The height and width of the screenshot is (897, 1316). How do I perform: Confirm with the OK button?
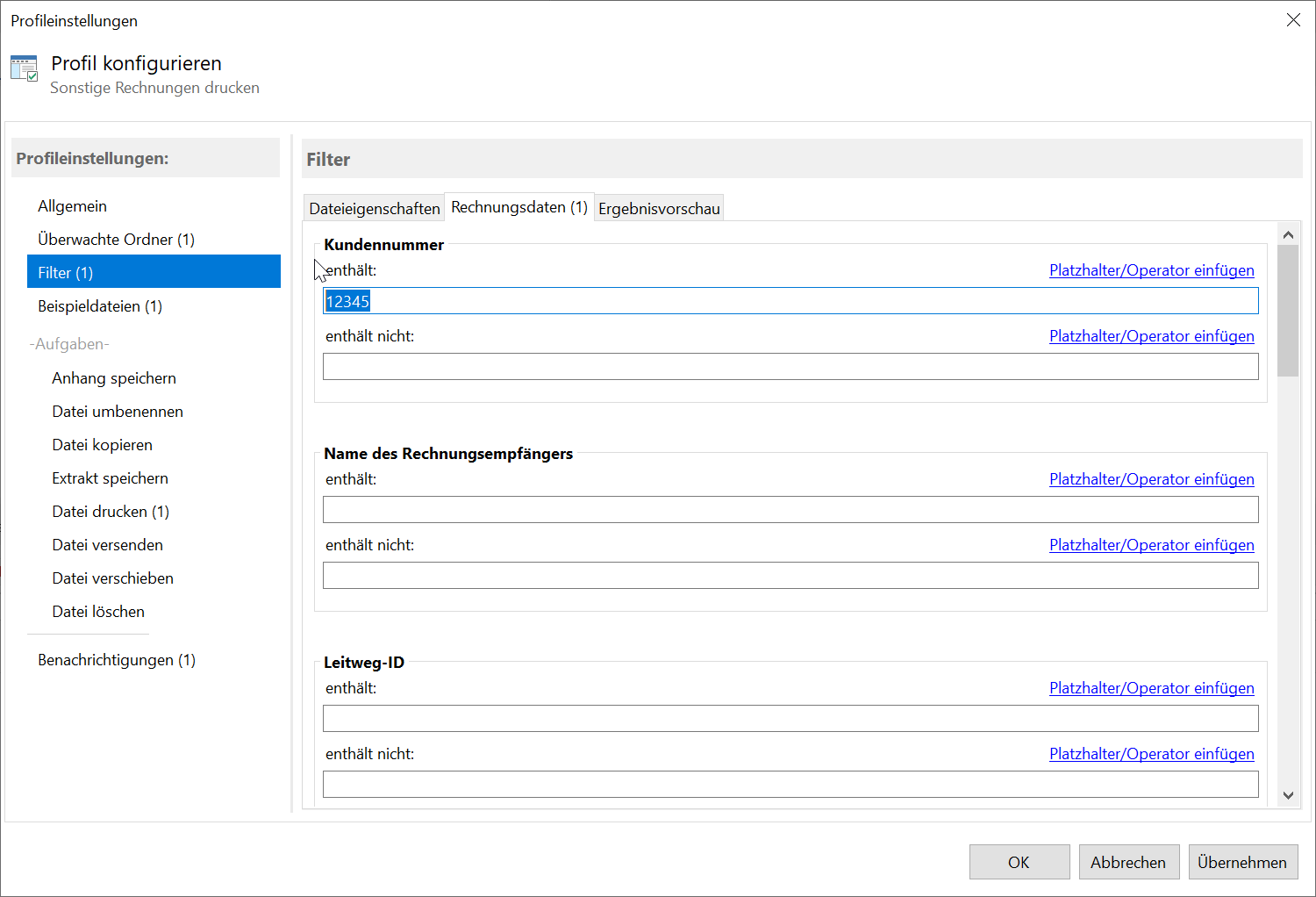[x=1019, y=862]
